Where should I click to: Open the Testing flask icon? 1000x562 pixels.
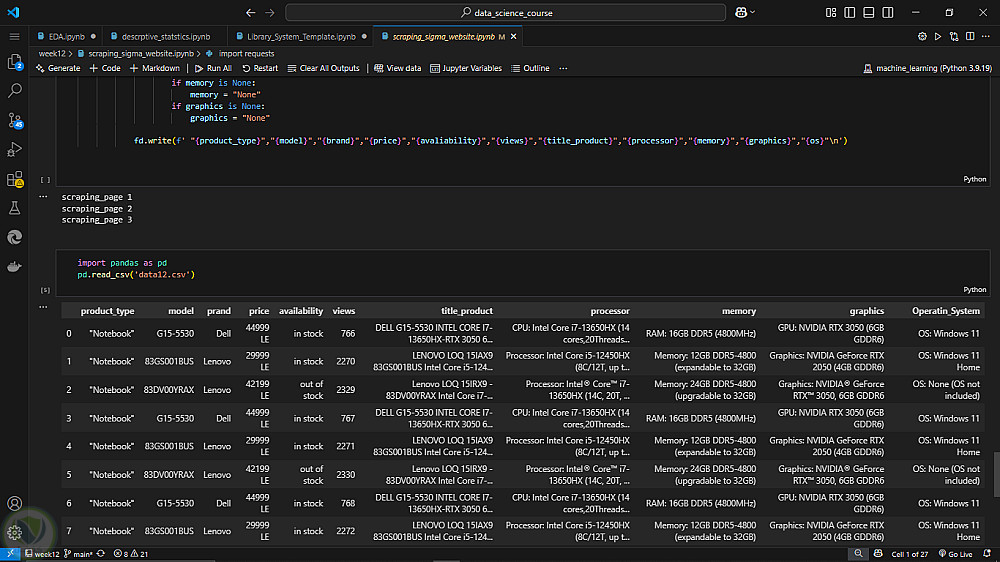pyautogui.click(x=15, y=209)
